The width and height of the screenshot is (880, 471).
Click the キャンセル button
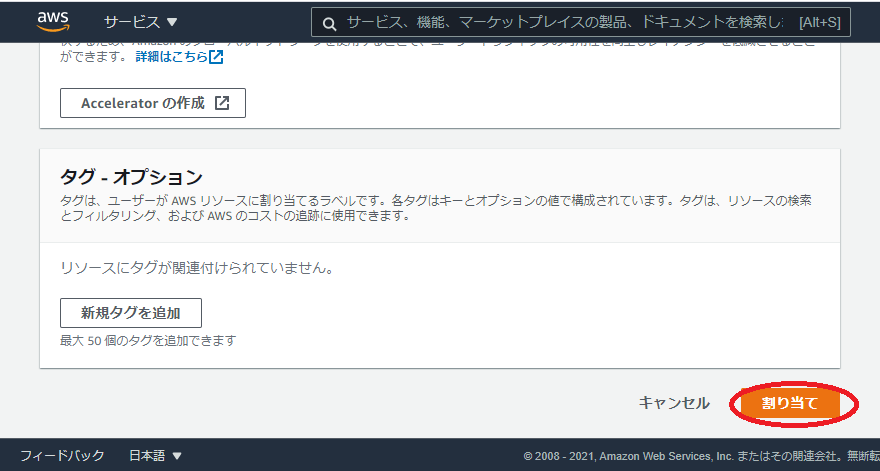[674, 403]
